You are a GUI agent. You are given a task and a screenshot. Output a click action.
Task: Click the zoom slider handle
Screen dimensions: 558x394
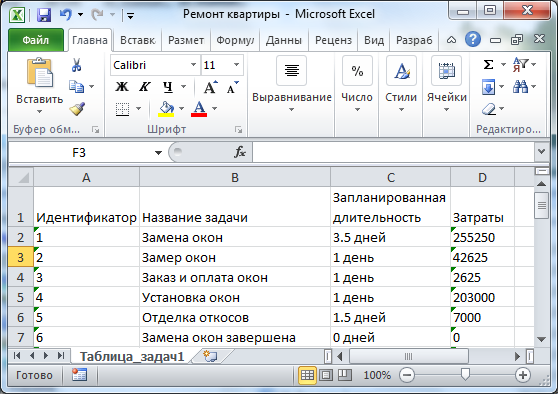pos(465,374)
